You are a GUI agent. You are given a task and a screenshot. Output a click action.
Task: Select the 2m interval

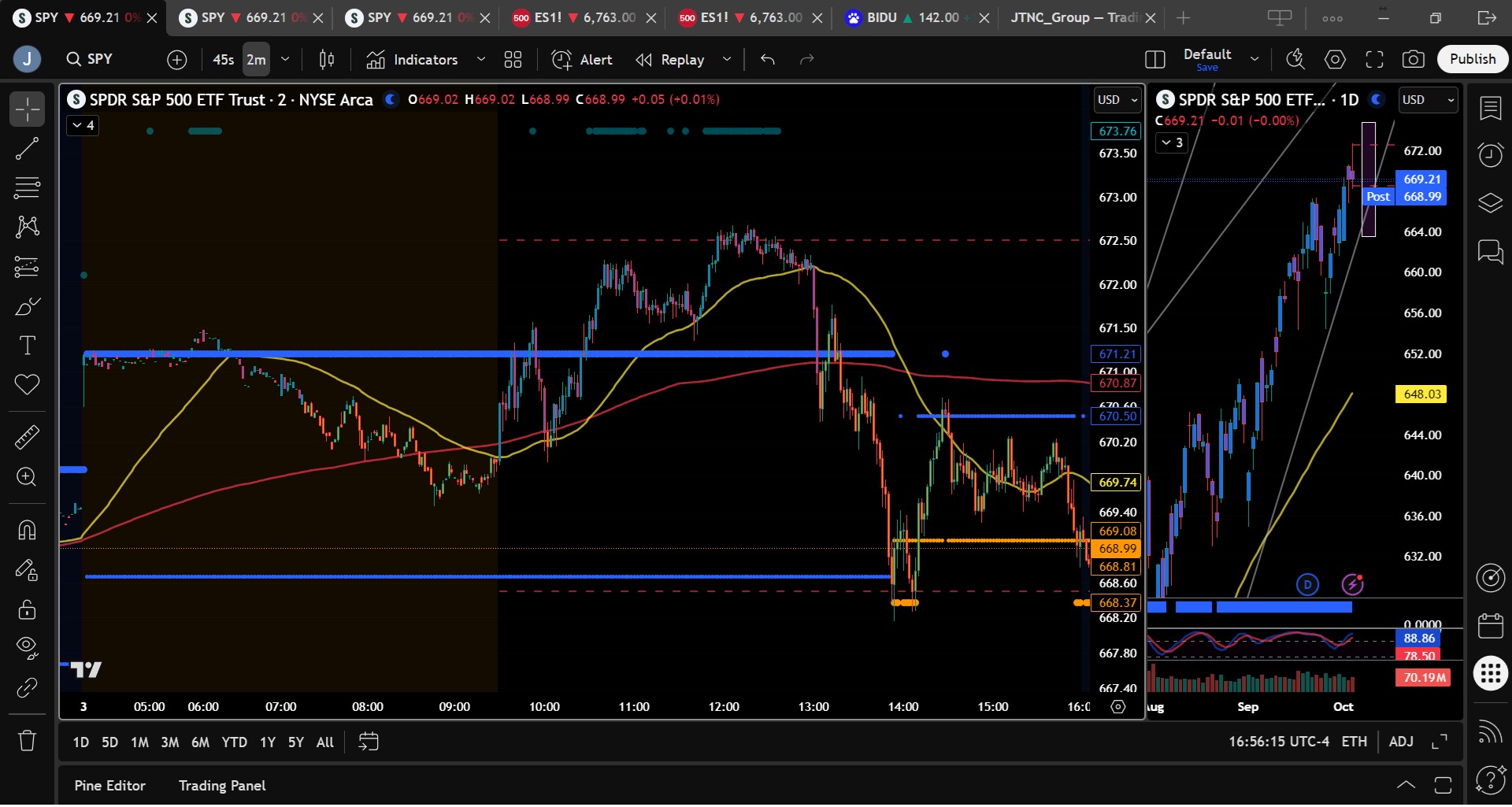(x=256, y=60)
